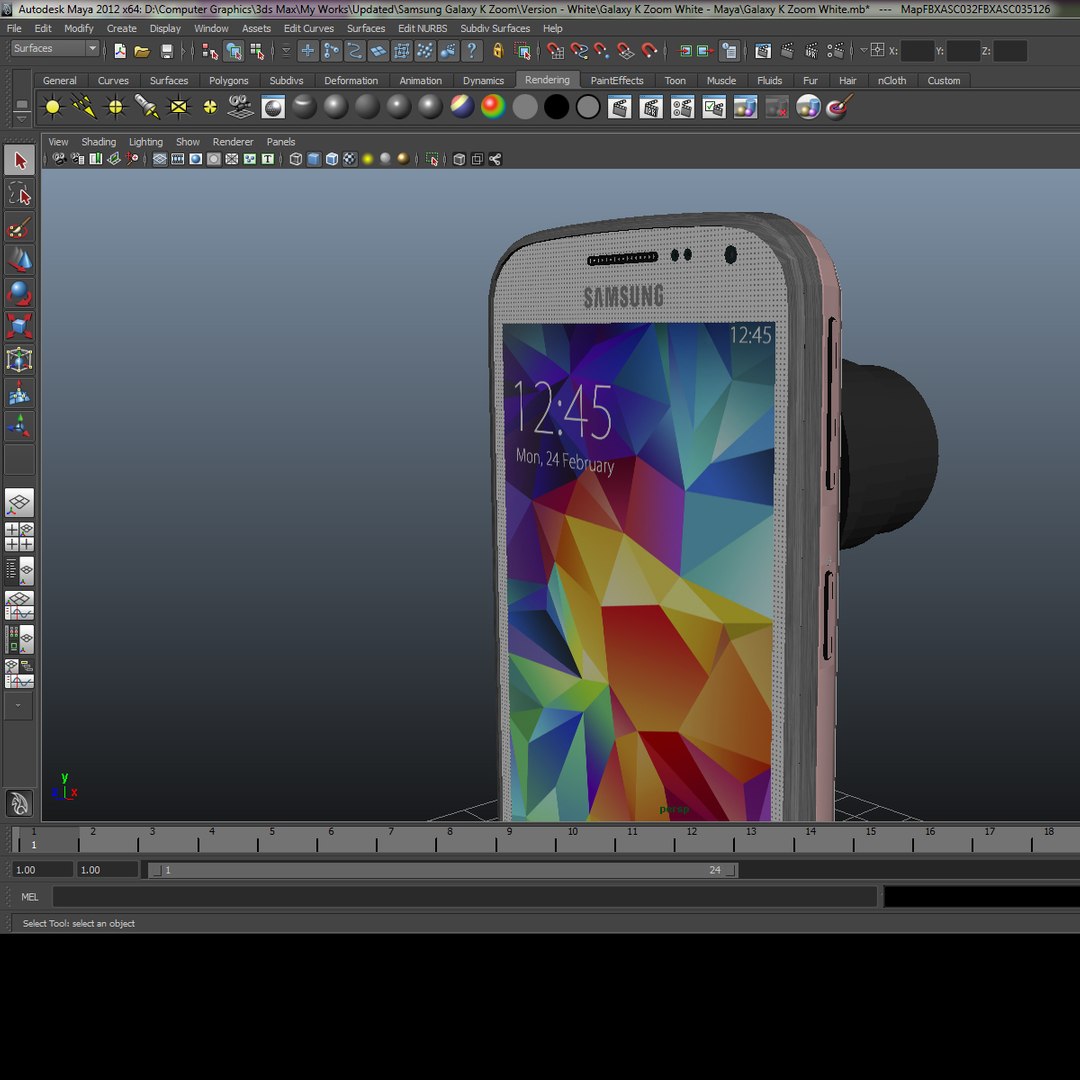Screen dimensions: 1080x1080
Task: Toggle use all lights yellow sphere
Action: (368, 160)
